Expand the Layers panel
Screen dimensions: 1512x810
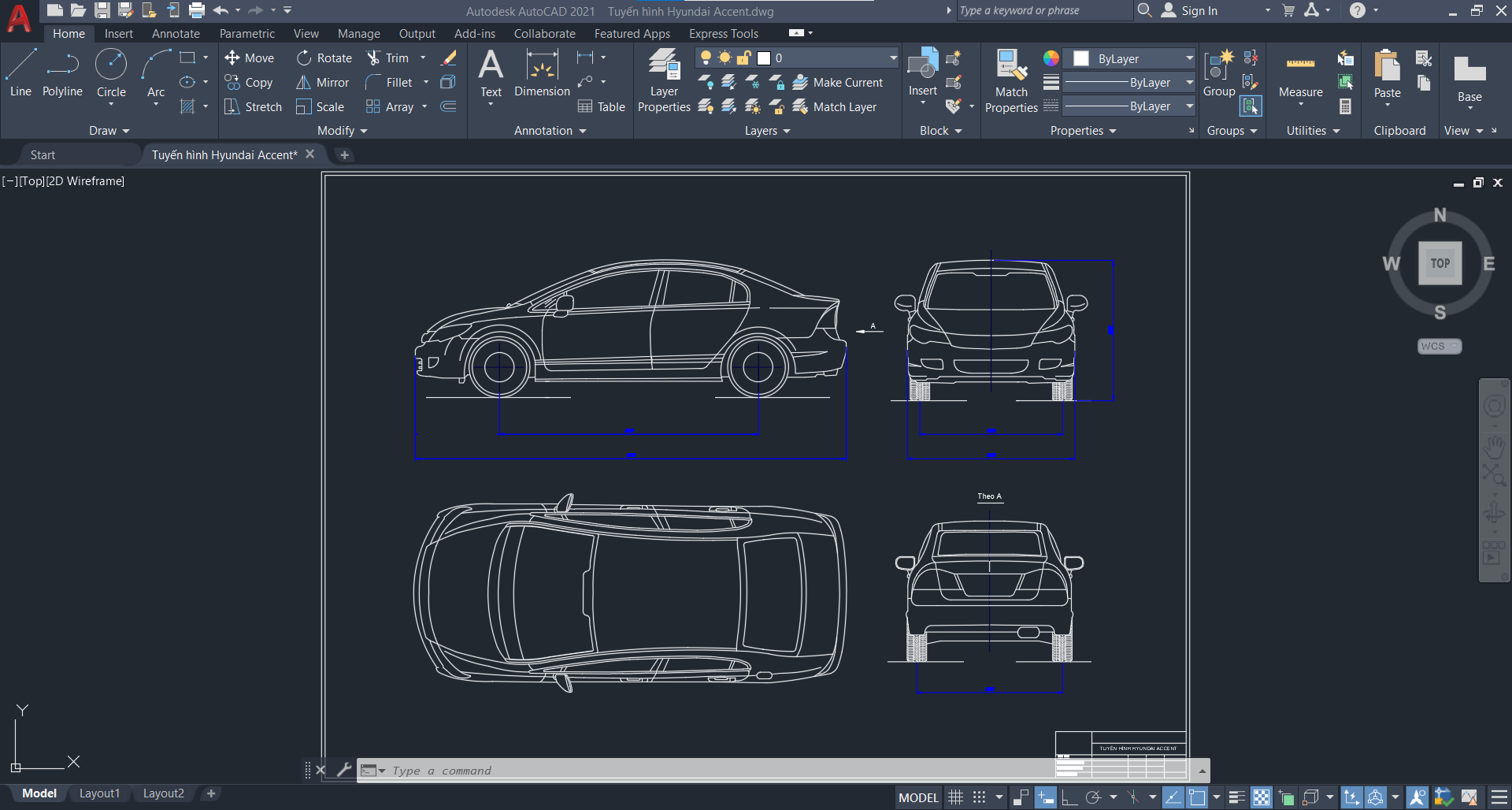(767, 131)
